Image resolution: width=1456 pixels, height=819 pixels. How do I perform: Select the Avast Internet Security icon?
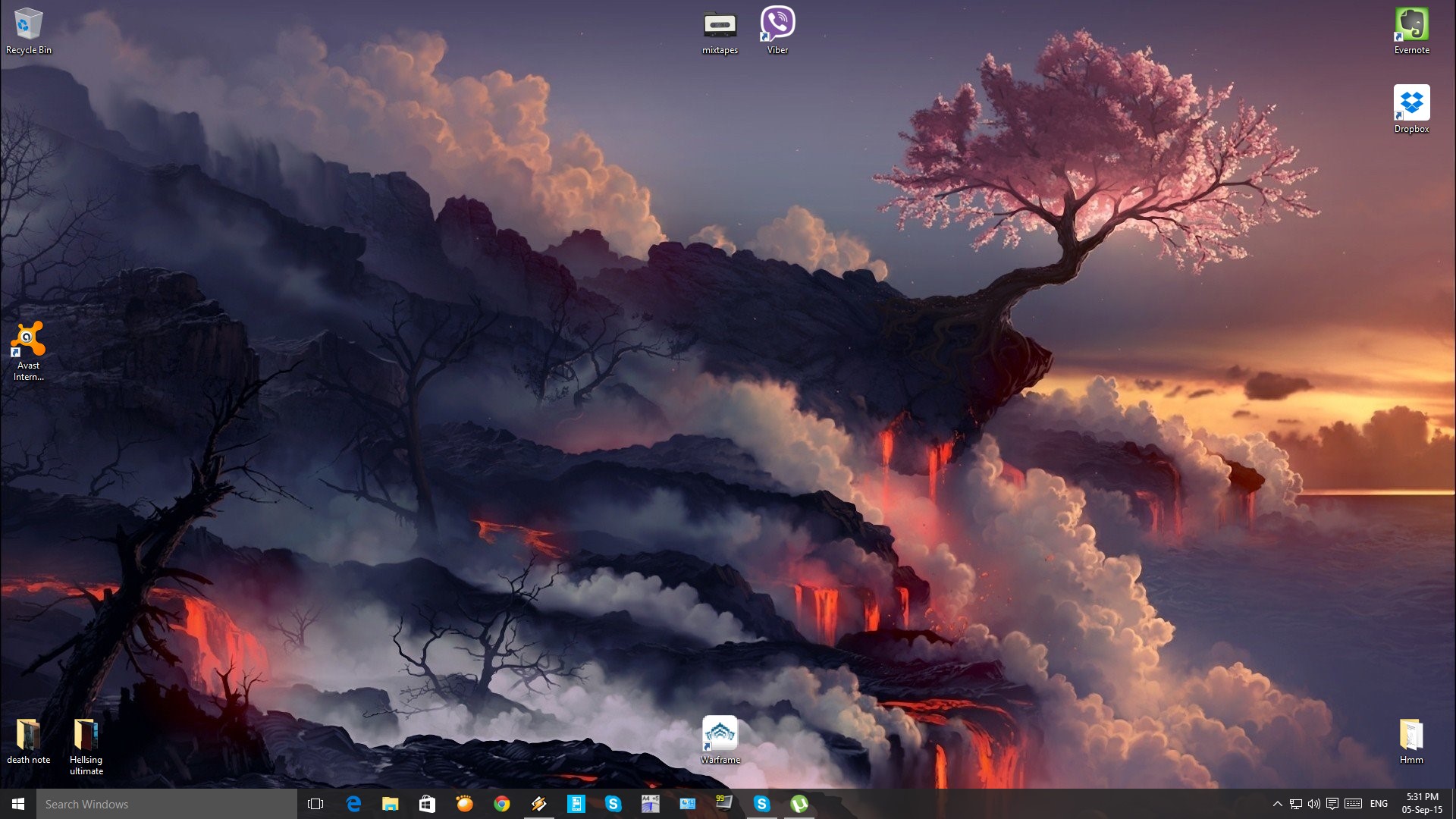28,349
